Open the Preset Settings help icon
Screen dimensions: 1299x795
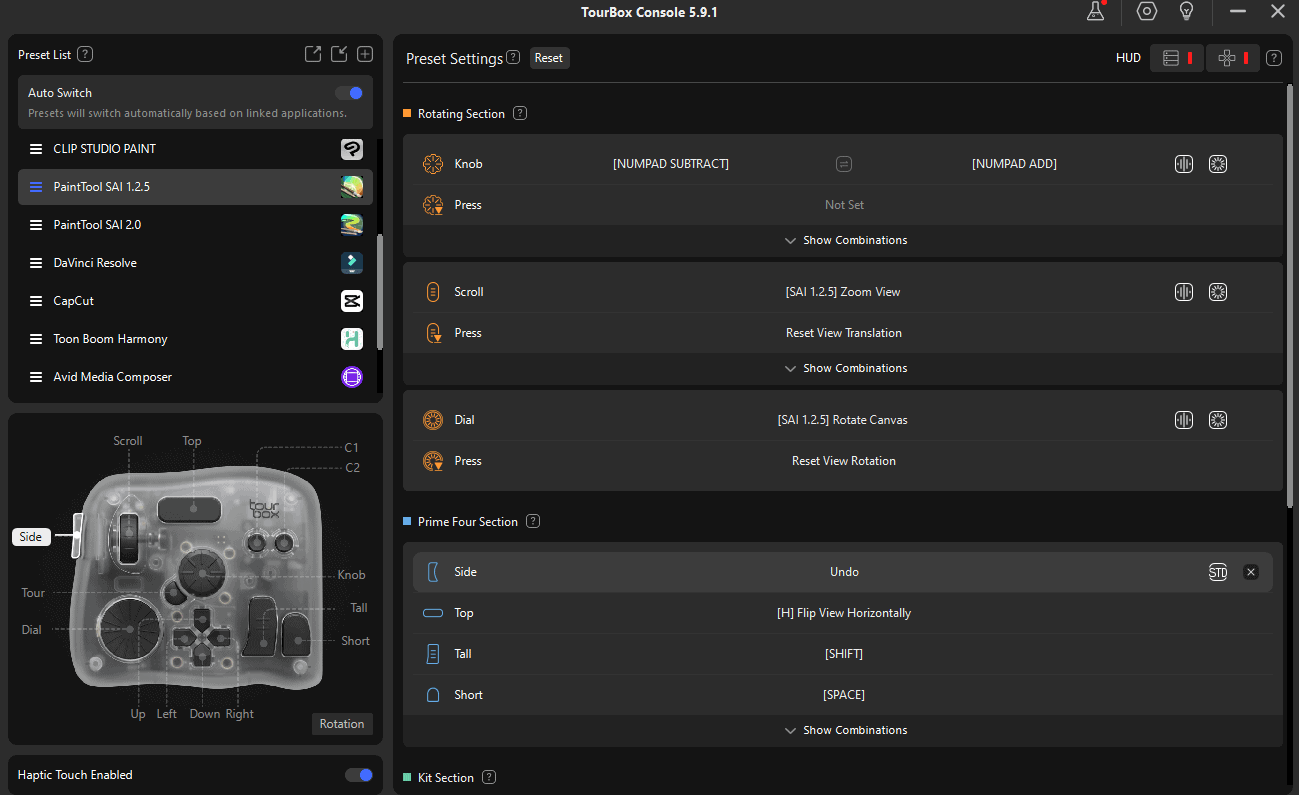click(x=513, y=57)
